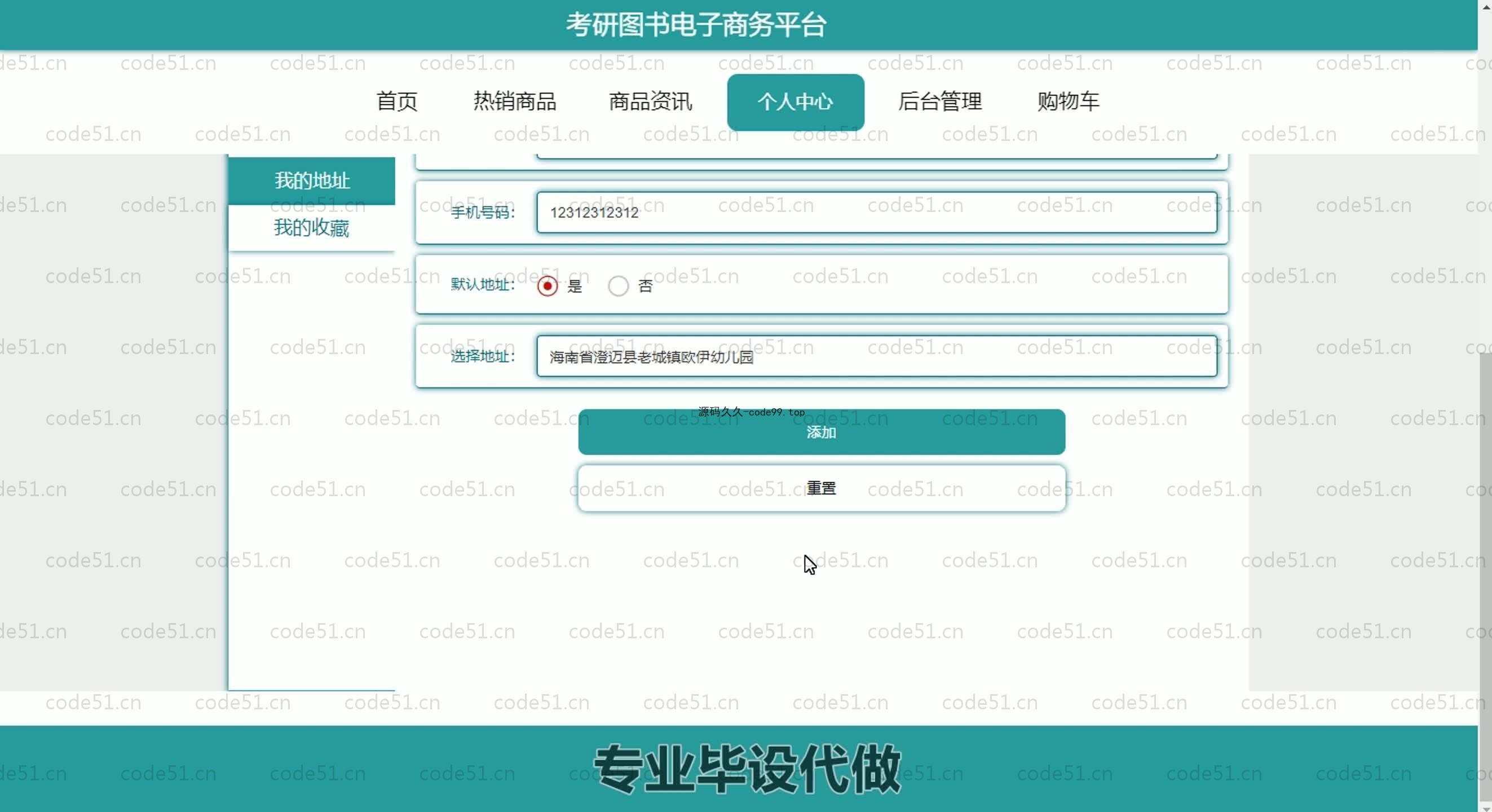Screen dimensions: 1492x812
Task: Open 后台管理 link
Action: [939, 101]
